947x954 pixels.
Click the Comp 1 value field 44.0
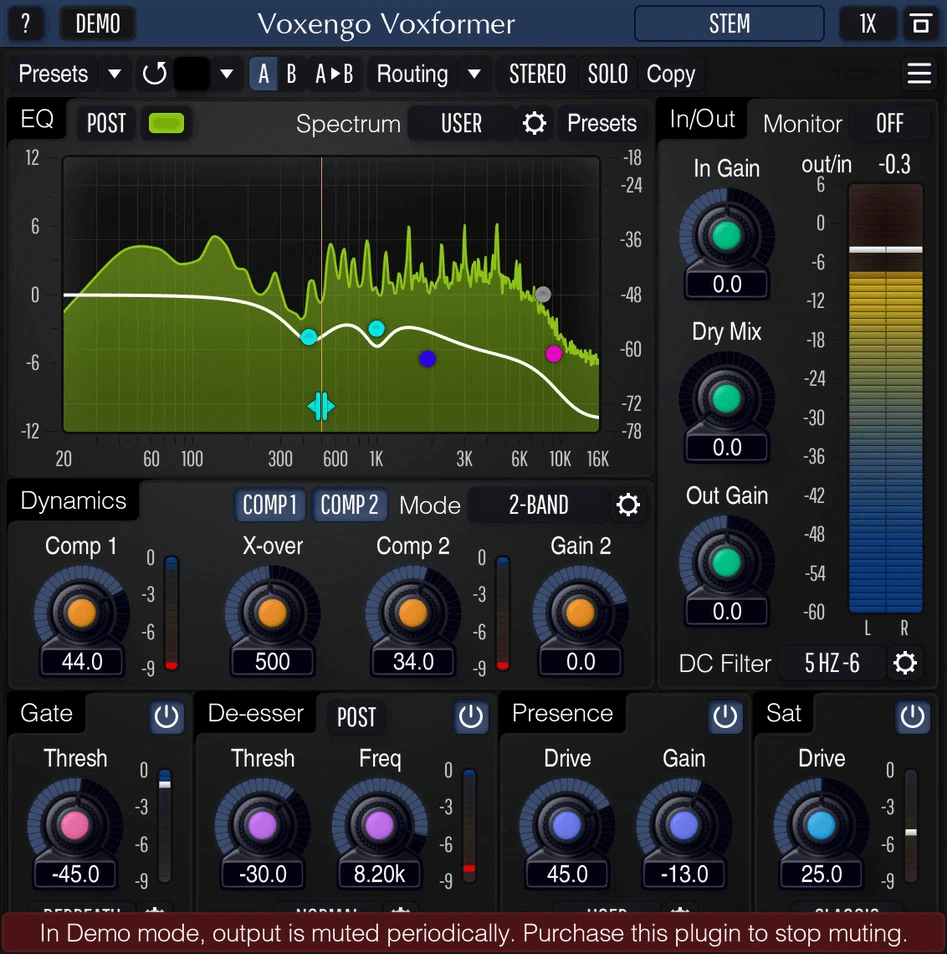(82, 661)
